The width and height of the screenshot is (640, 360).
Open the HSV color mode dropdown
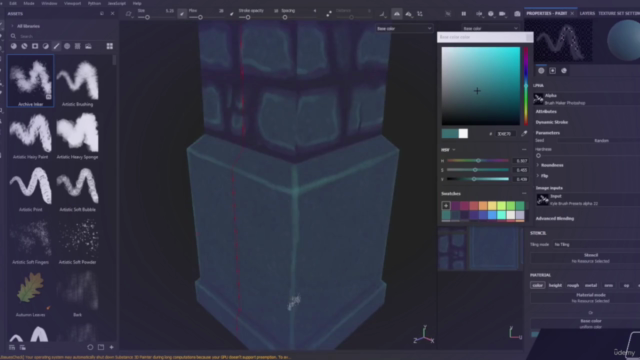pos(448,150)
